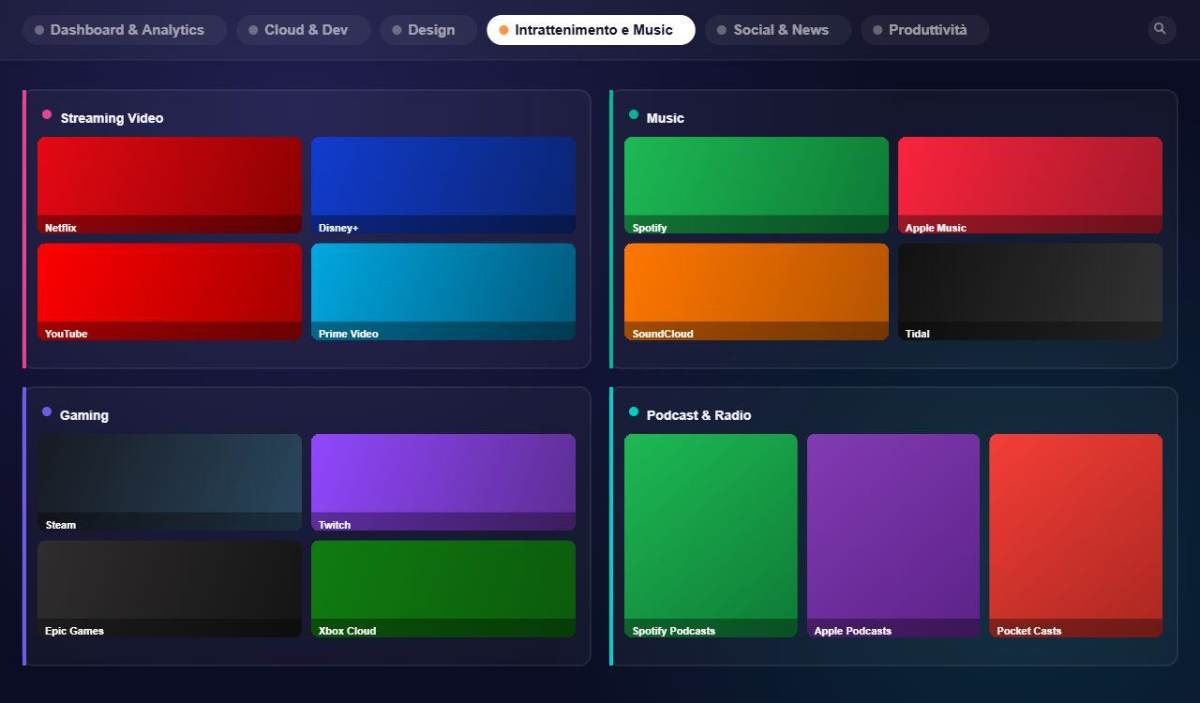The height and width of the screenshot is (703, 1200).
Task: Open the Spotify Podcasts tile
Action: coord(711,535)
